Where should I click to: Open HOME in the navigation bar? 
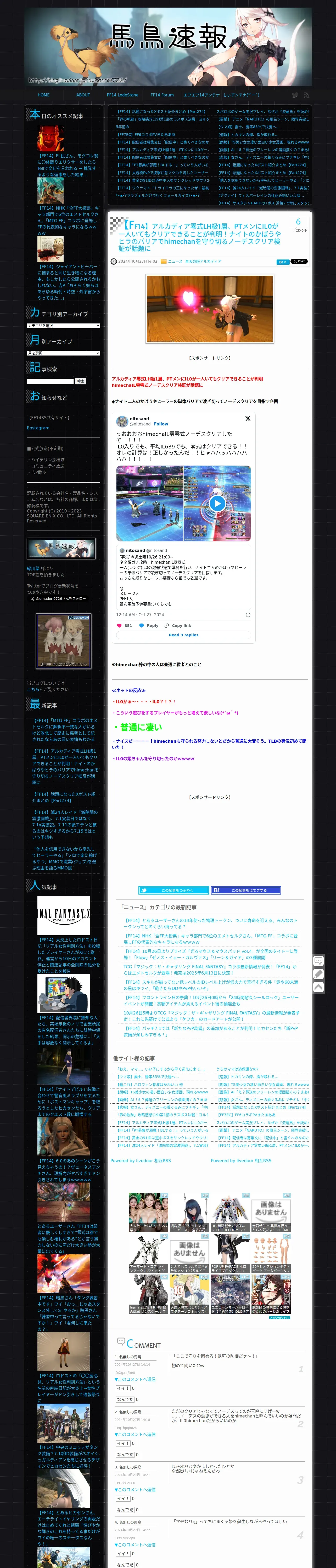[43, 95]
